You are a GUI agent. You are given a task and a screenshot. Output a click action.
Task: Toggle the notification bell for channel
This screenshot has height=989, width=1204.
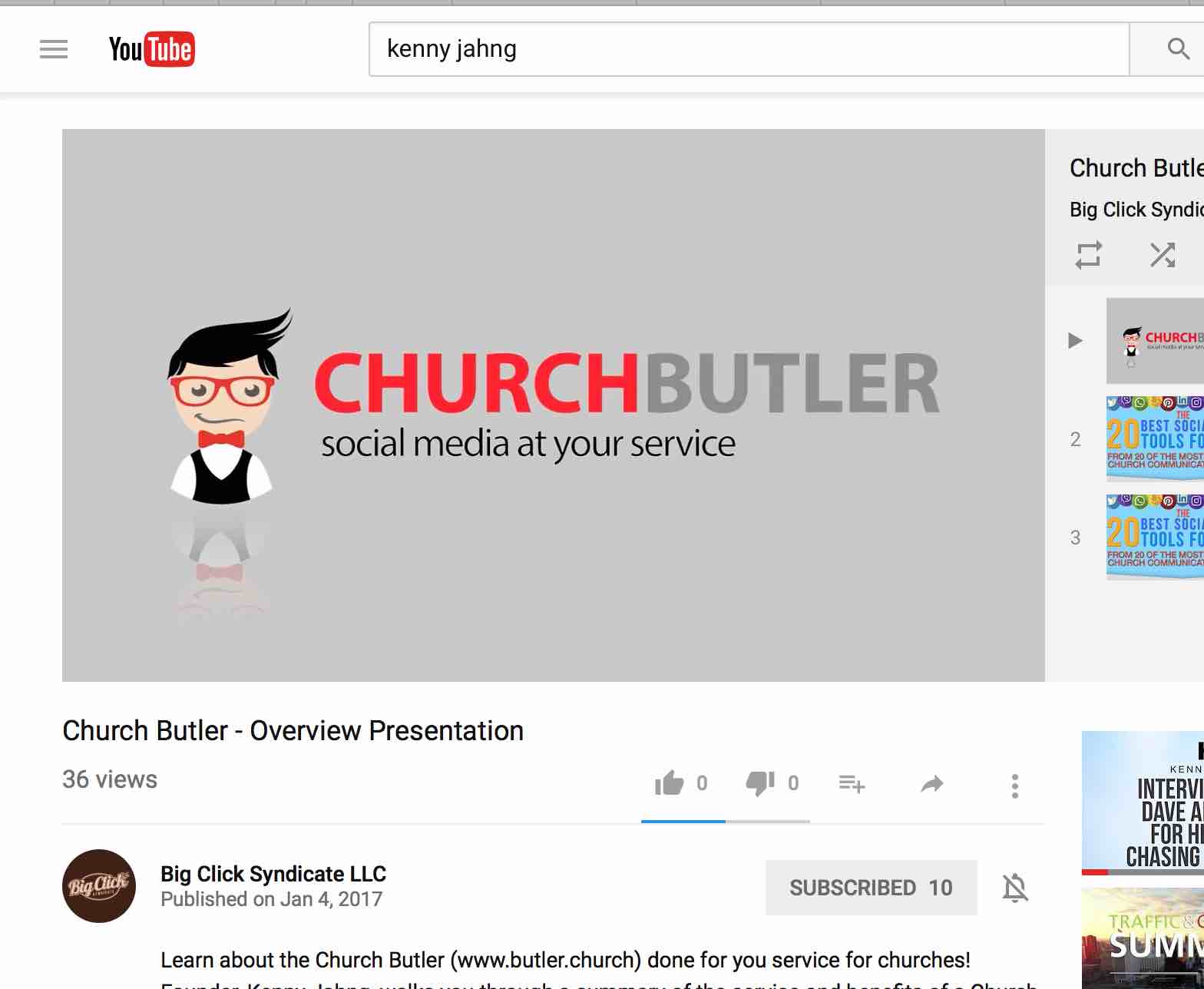point(1015,888)
